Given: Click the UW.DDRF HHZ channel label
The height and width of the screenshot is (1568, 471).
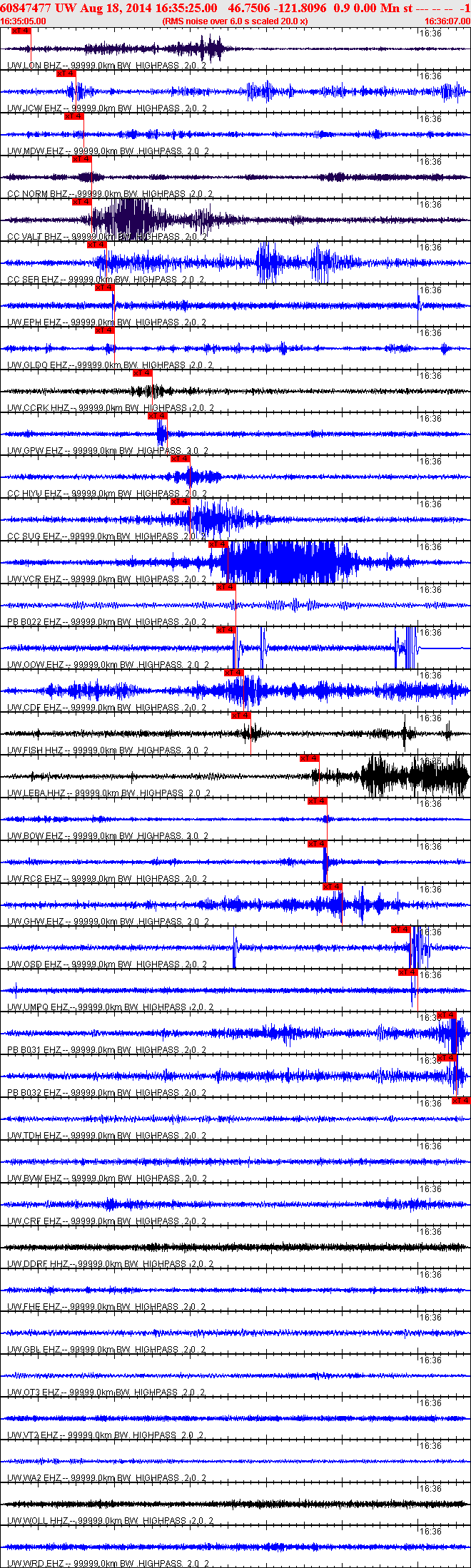Looking at the screenshot, I should [37, 1264].
